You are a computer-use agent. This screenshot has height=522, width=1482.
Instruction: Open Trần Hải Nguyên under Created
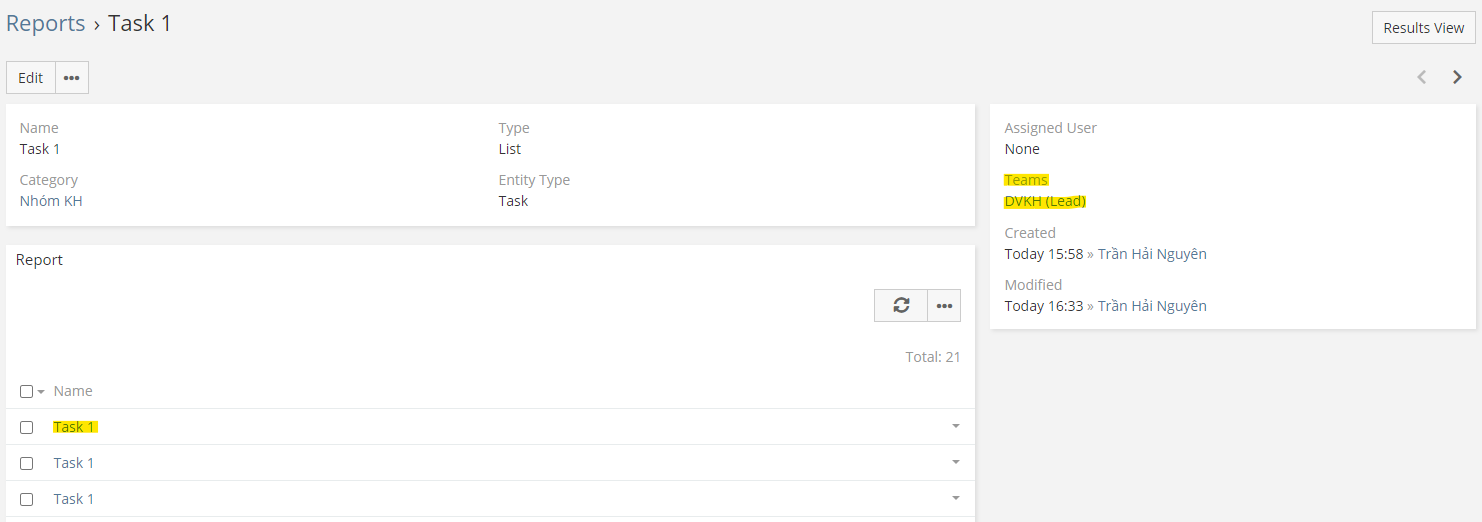pyautogui.click(x=1152, y=254)
